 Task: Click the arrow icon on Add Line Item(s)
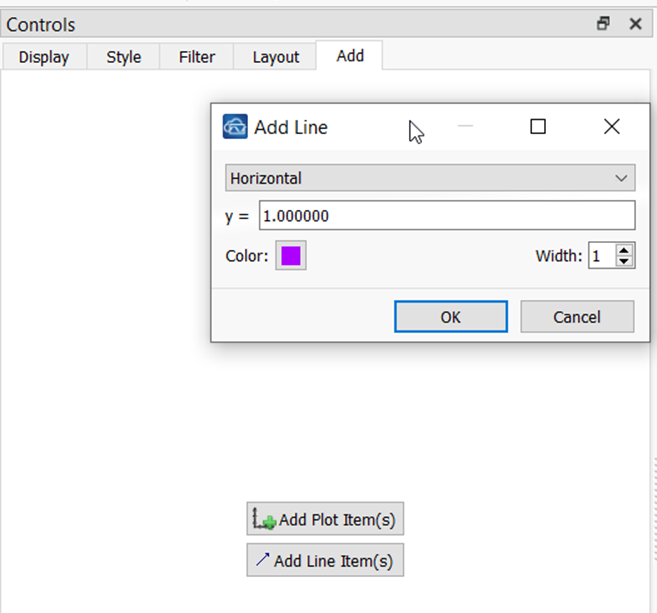pyautogui.click(x=262, y=560)
